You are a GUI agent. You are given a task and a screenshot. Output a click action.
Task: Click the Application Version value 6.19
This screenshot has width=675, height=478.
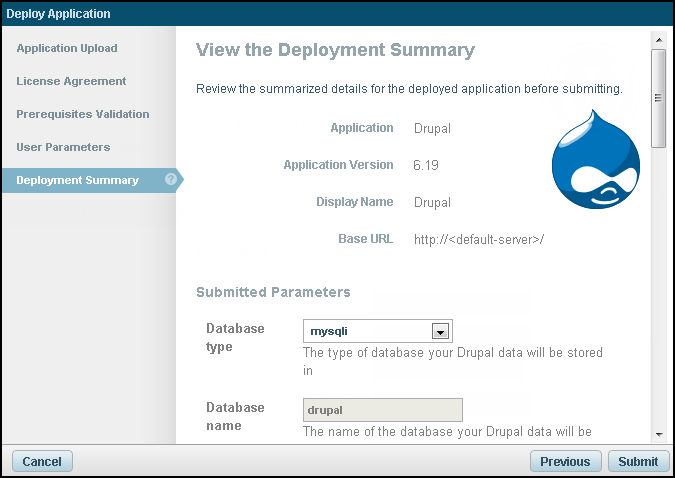click(426, 165)
